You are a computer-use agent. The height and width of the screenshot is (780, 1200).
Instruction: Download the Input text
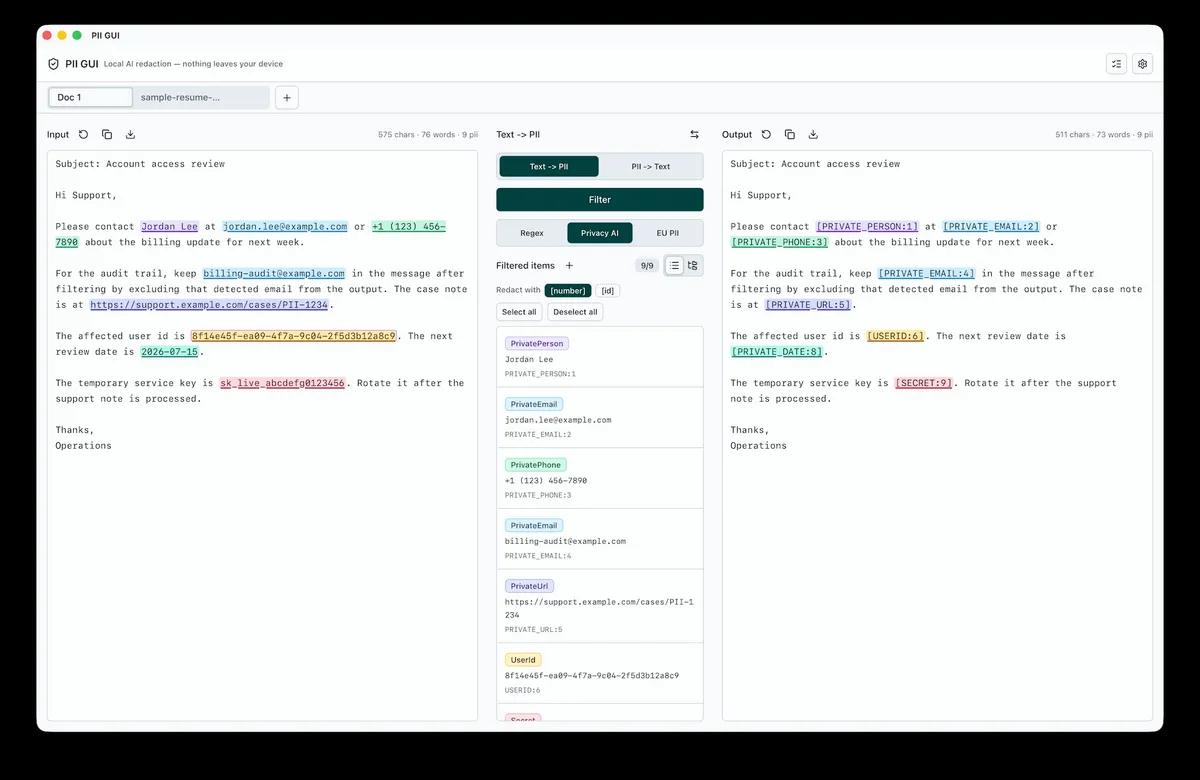click(x=130, y=134)
